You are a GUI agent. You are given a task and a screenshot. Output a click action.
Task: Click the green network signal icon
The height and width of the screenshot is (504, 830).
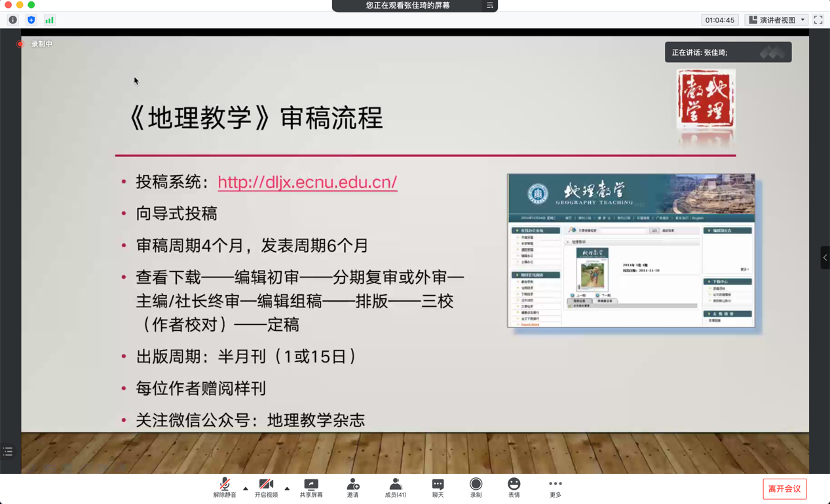(49, 20)
